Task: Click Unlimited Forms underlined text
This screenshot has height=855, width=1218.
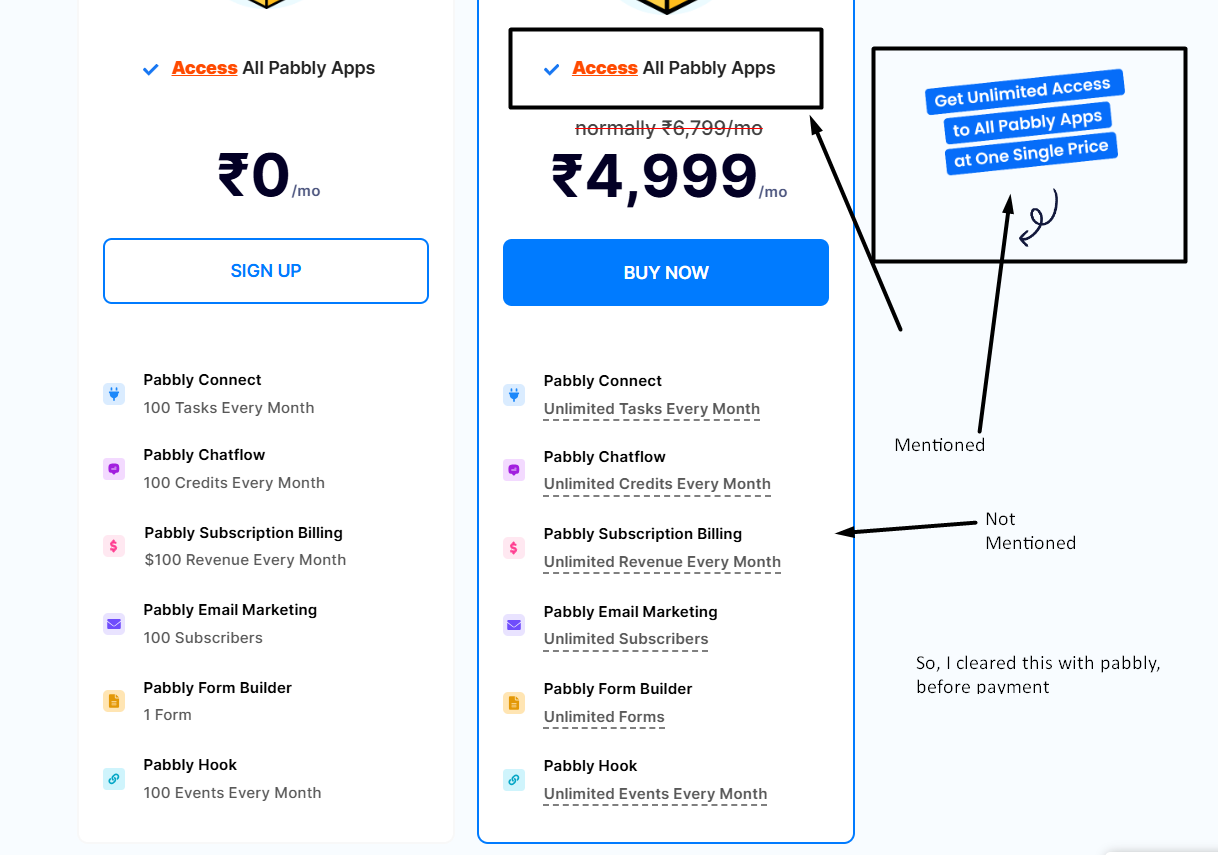Action: 604,717
